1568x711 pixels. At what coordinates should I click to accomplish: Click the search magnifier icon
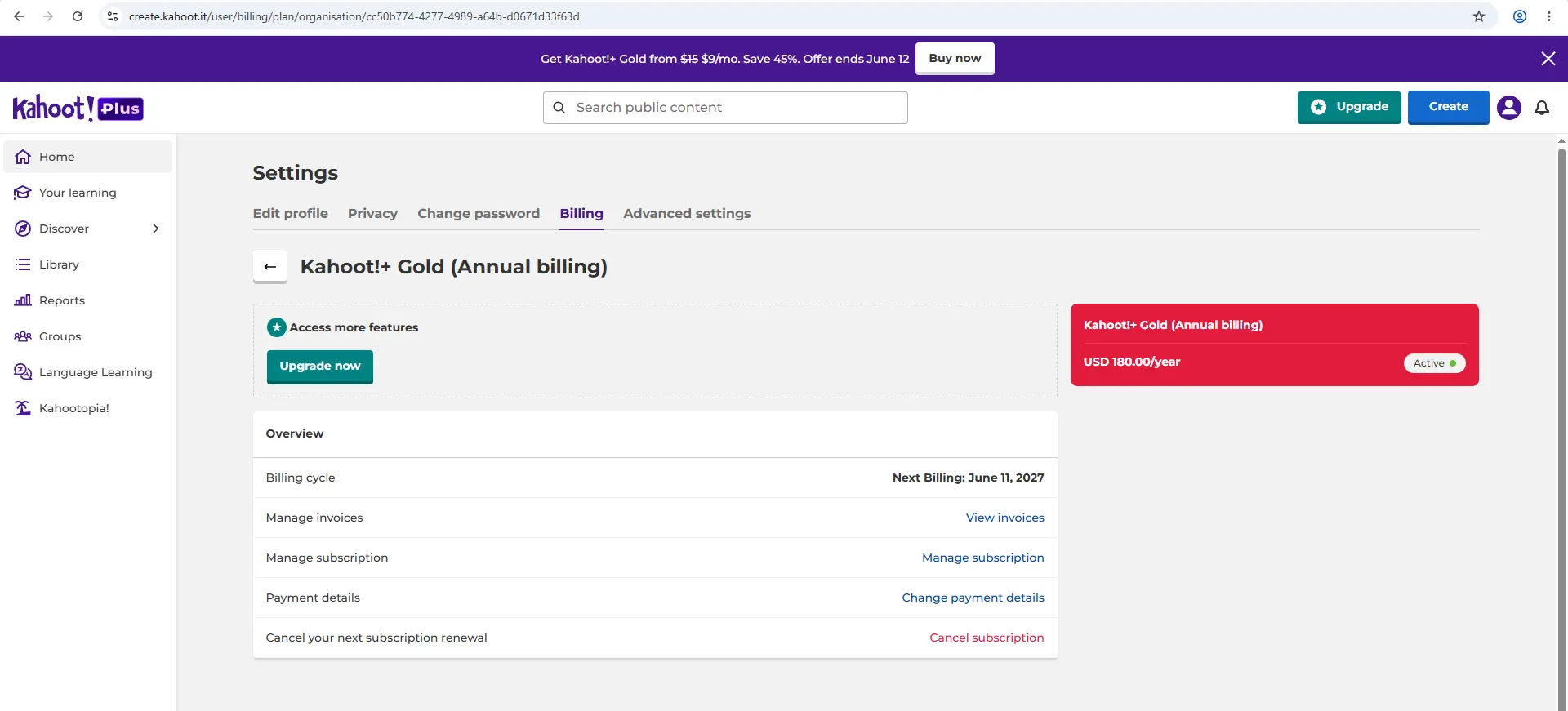[x=559, y=108]
